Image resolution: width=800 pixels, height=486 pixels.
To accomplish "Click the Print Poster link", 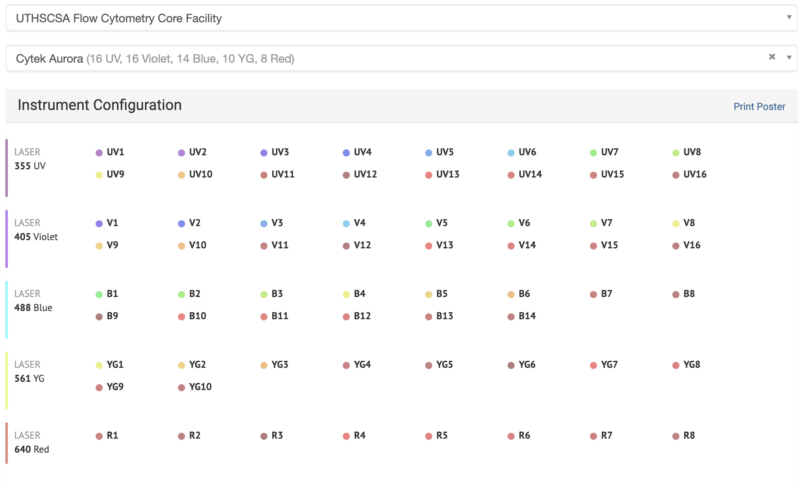I will pyautogui.click(x=759, y=107).
